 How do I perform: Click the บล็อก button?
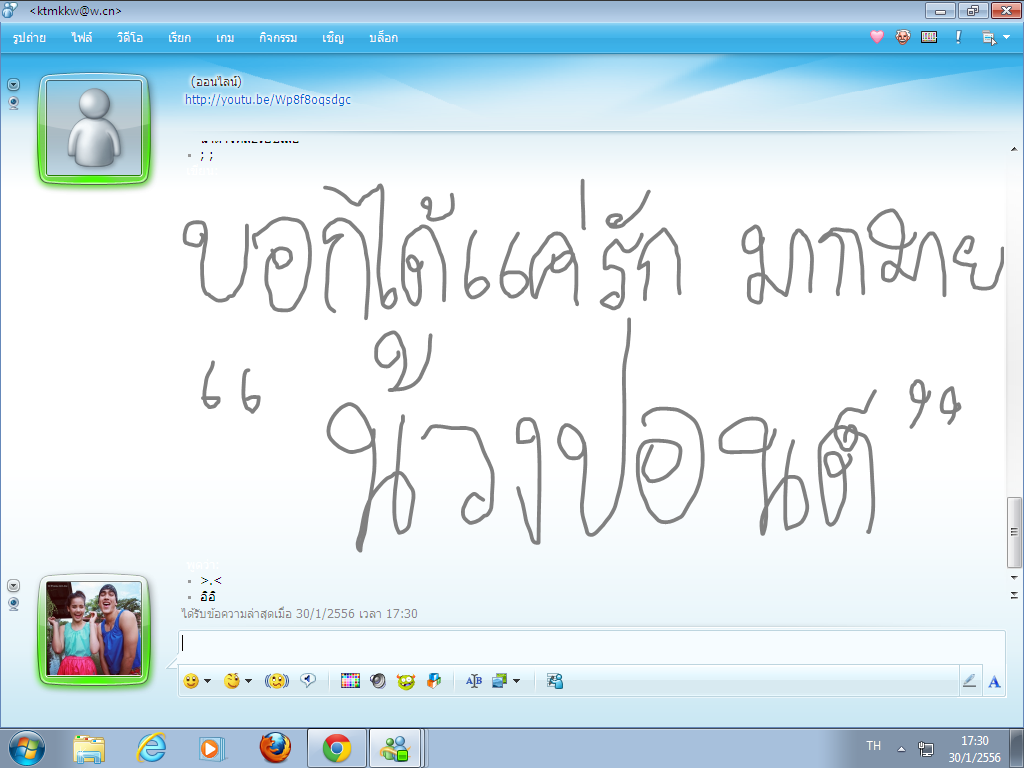click(x=383, y=38)
